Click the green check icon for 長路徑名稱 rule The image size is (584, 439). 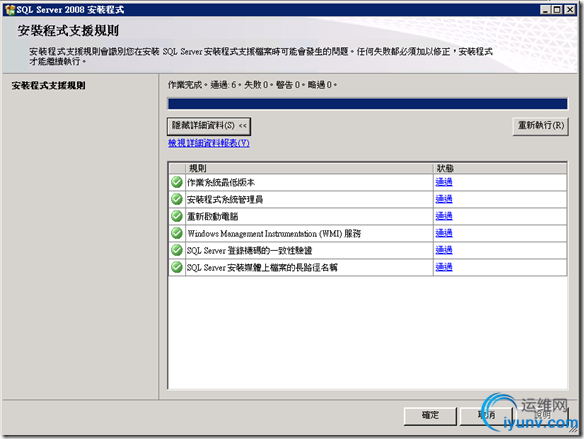177,267
